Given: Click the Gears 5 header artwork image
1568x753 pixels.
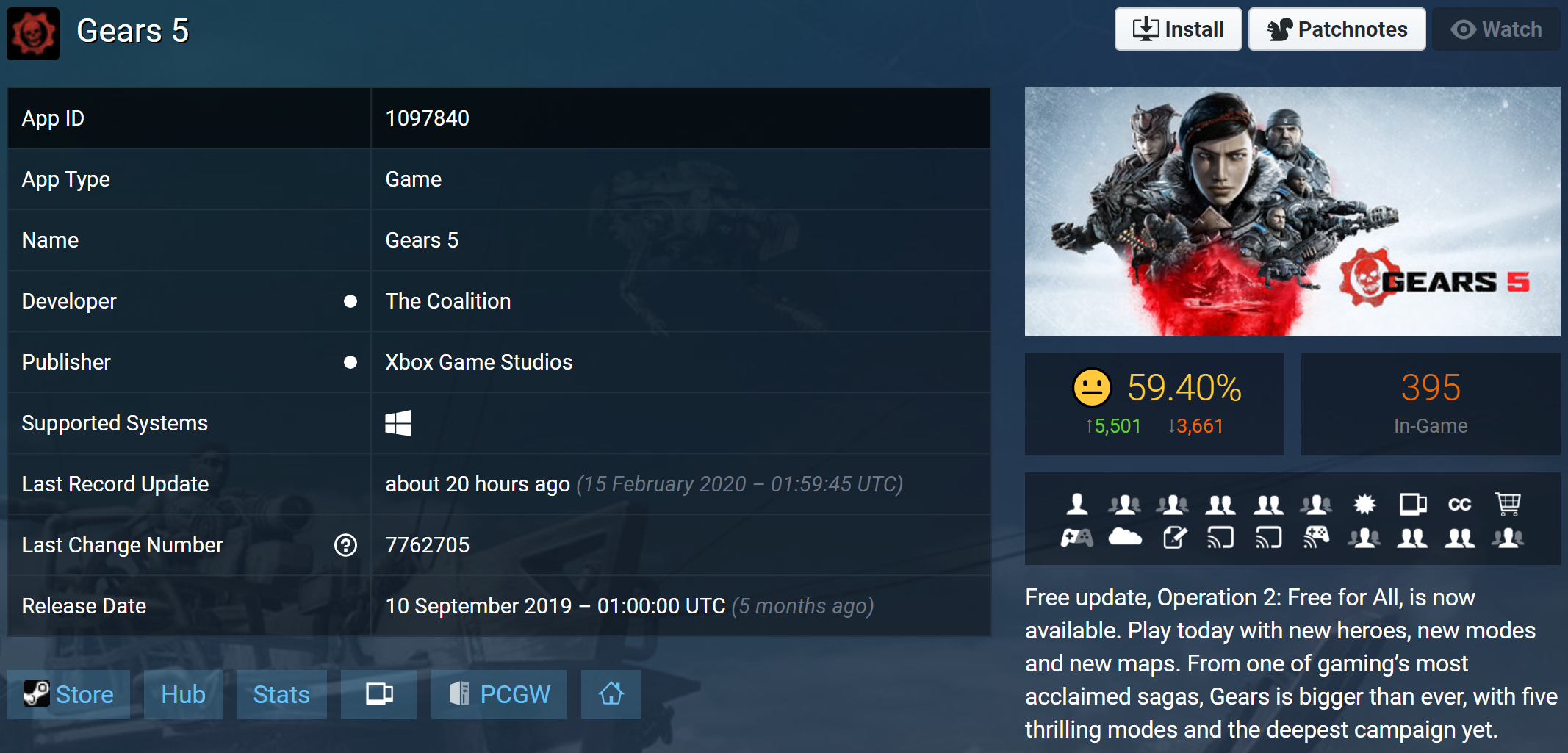Looking at the screenshot, I should coord(1292,212).
